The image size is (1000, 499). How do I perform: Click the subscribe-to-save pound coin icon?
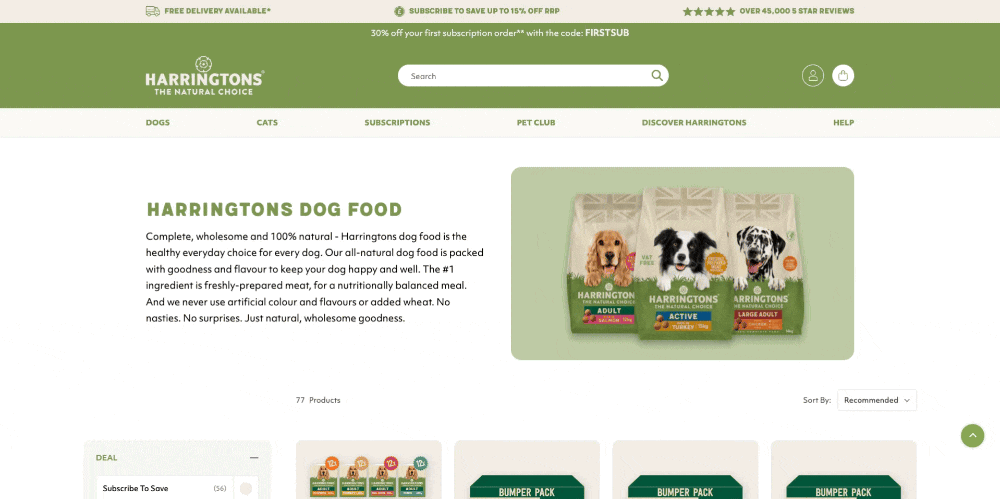399,11
